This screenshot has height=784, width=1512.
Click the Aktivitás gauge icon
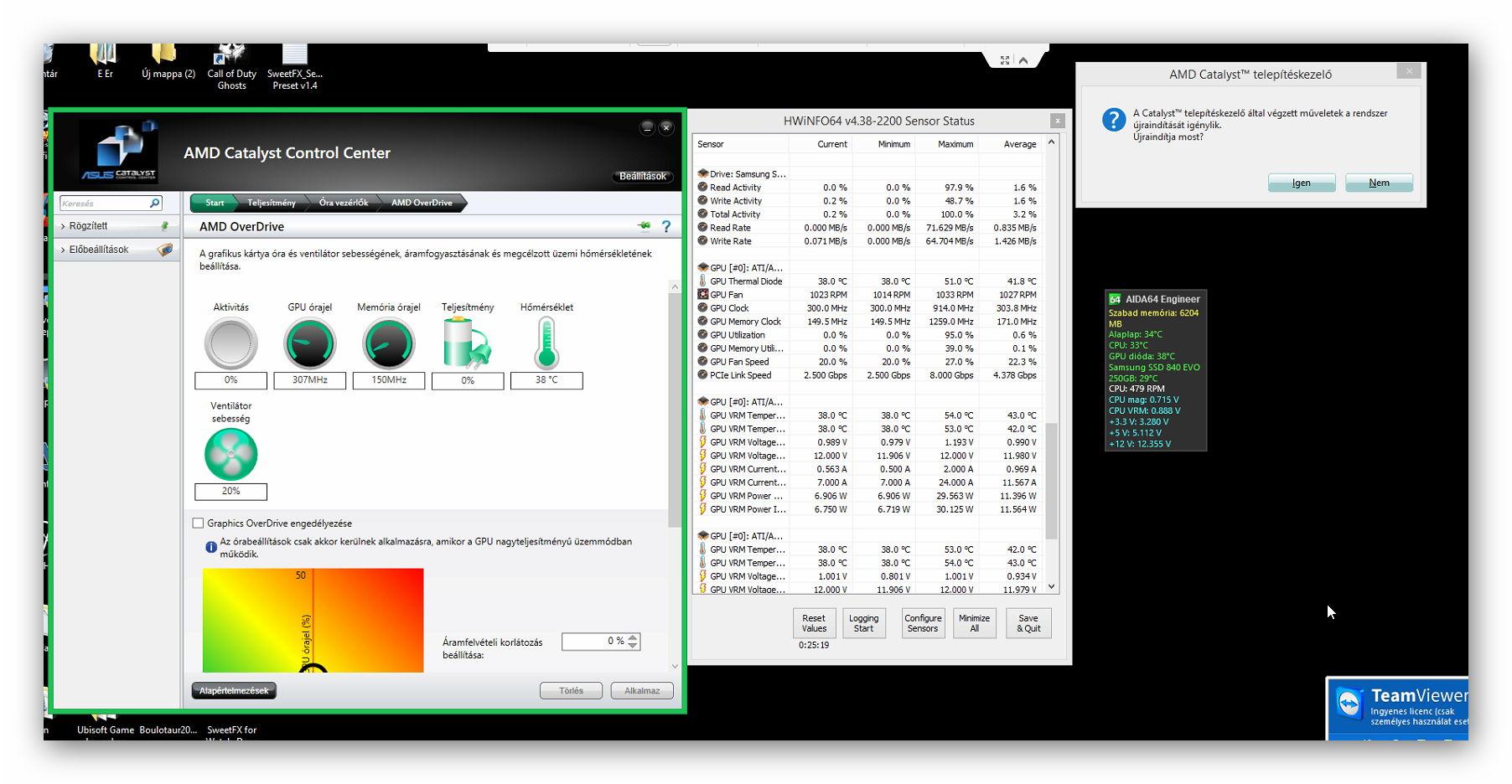[230, 343]
